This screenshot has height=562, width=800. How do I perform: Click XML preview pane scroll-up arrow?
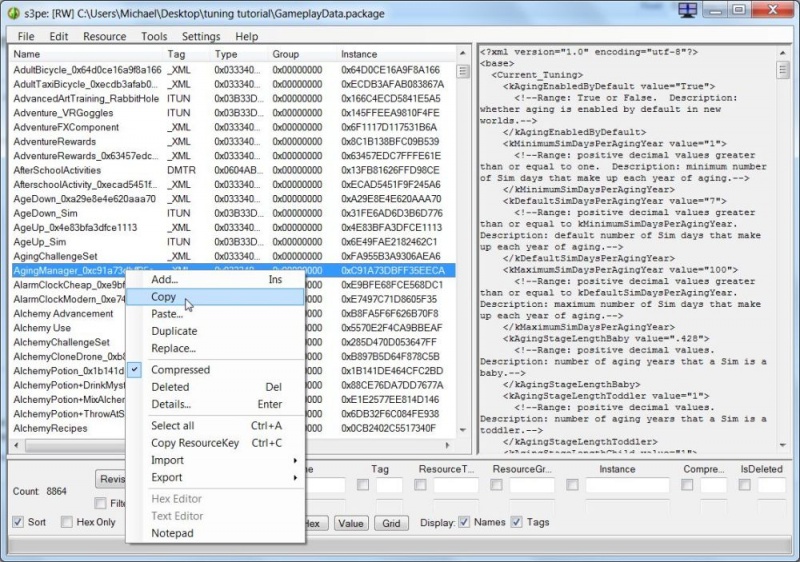tap(784, 52)
